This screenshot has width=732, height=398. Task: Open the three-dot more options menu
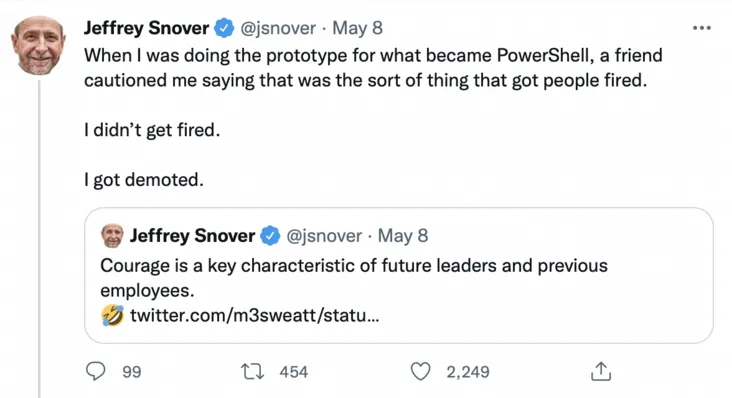pos(702,28)
